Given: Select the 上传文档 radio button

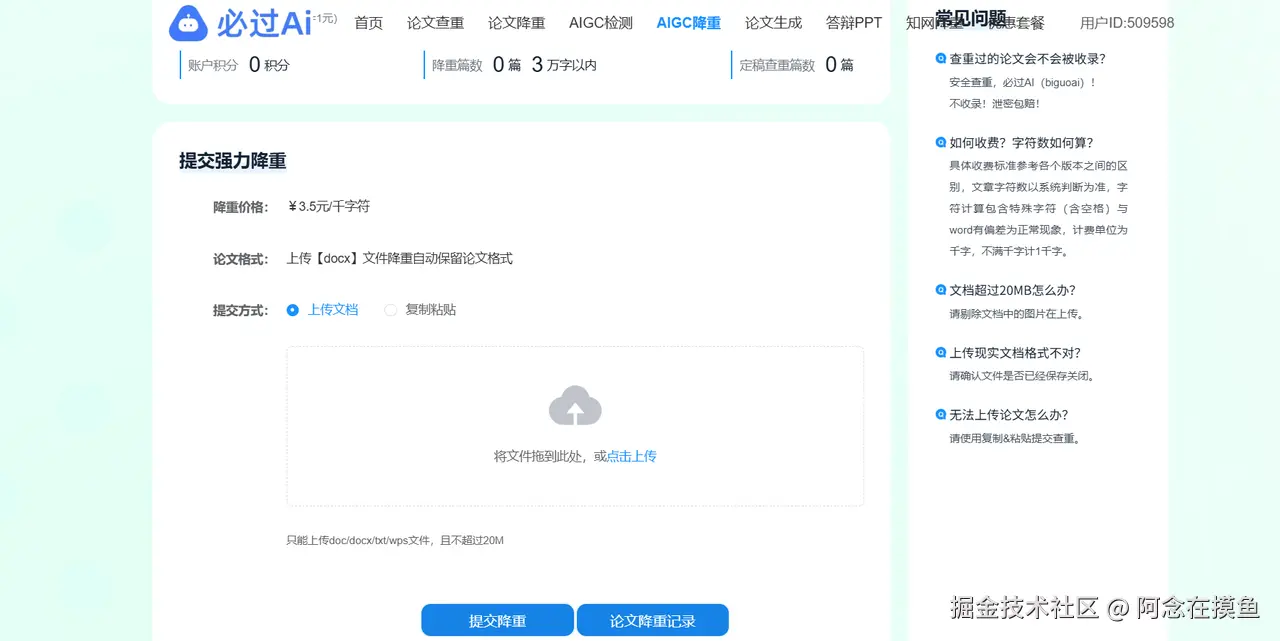Looking at the screenshot, I should pyautogui.click(x=293, y=310).
